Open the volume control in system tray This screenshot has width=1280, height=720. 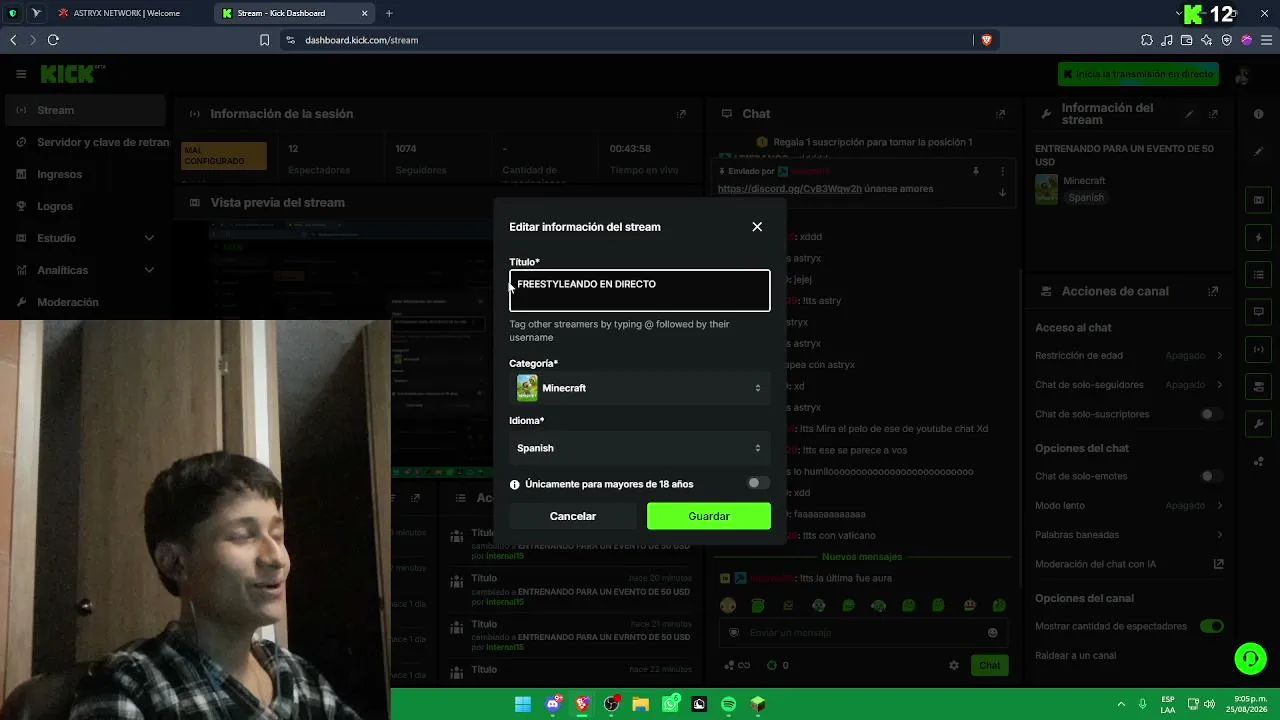(x=1209, y=704)
